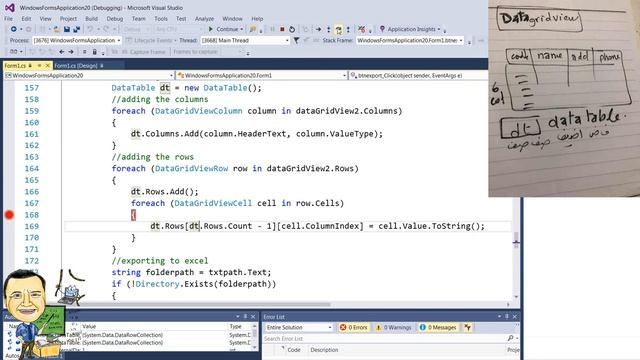Restart debugging with the circular arrow icon
The width and height of the screenshot is (640, 360).
tap(292, 29)
